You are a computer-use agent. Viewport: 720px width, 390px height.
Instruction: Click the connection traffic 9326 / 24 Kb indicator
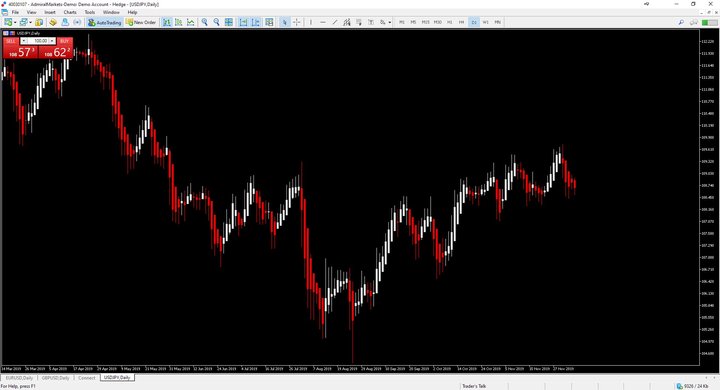tap(692, 386)
